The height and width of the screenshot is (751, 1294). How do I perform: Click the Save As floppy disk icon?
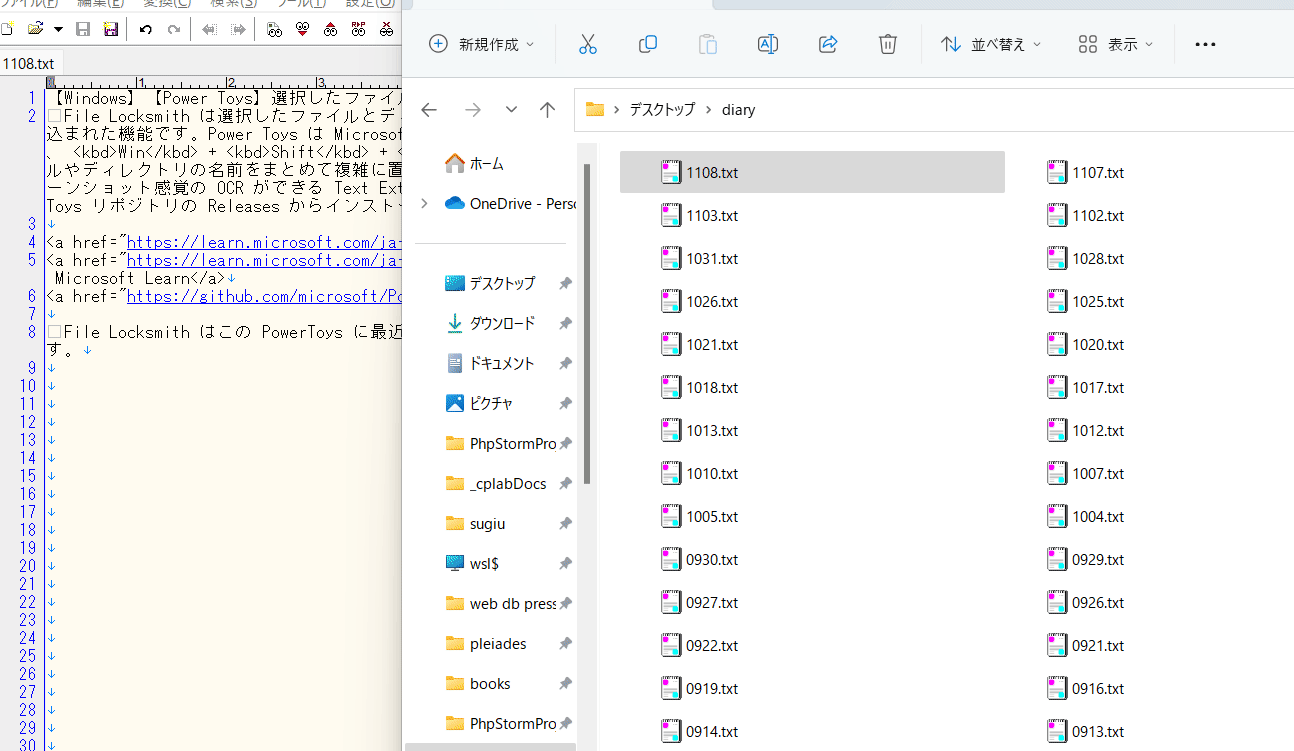111,30
